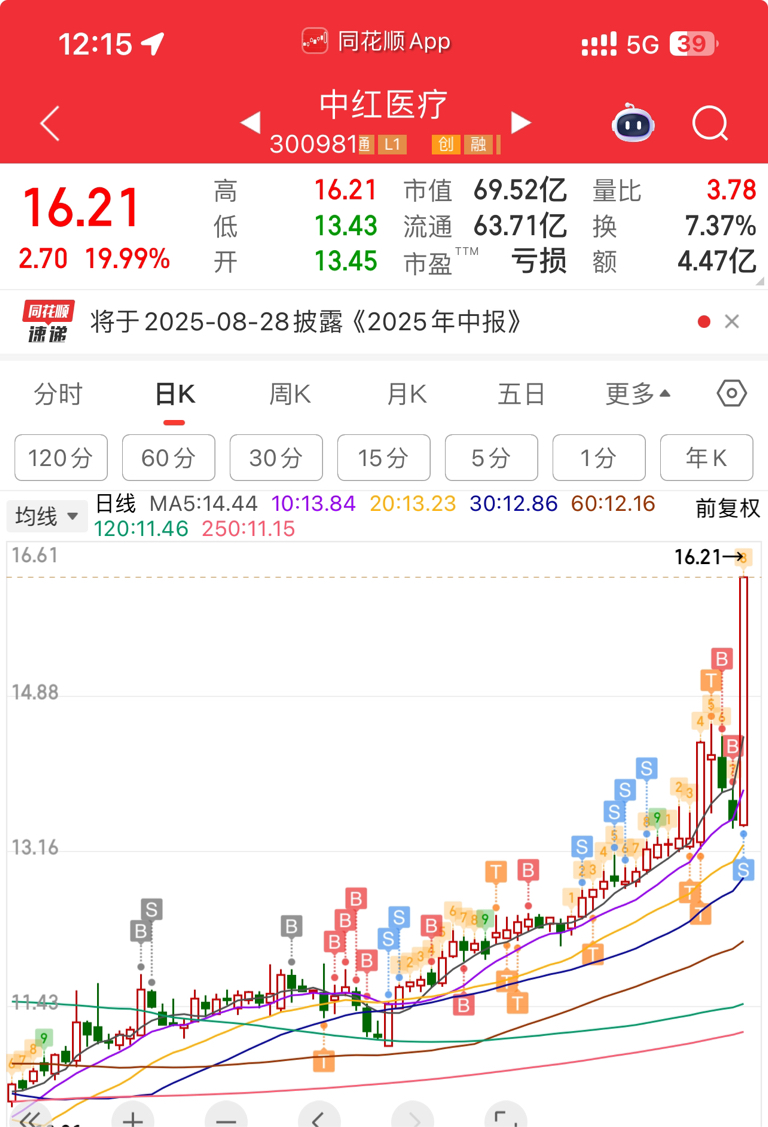This screenshot has height=1127, width=768.
Task: Tap the 30:12.86 blue MA label
Action: click(x=514, y=504)
